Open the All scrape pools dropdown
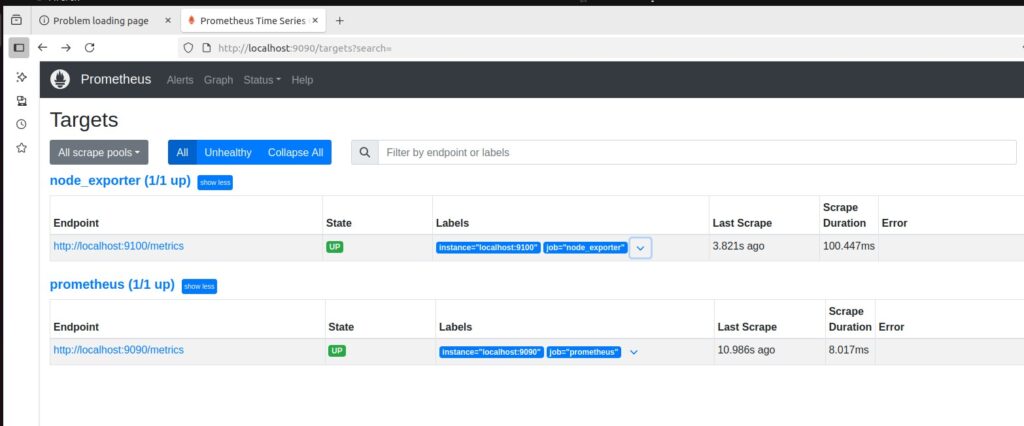The width and height of the screenshot is (1024, 426). pyautogui.click(x=99, y=152)
